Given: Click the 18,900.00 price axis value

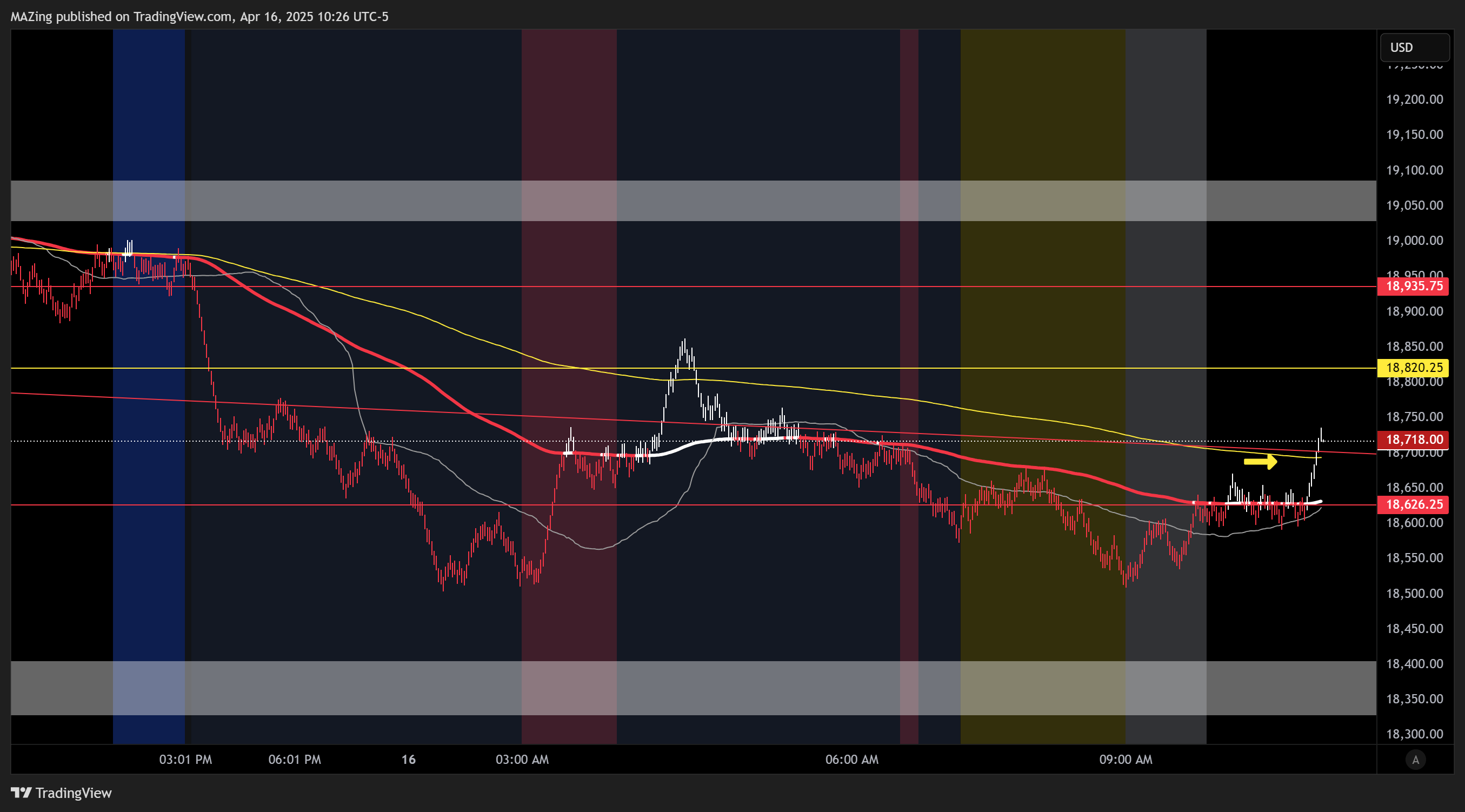Looking at the screenshot, I should (x=1414, y=311).
